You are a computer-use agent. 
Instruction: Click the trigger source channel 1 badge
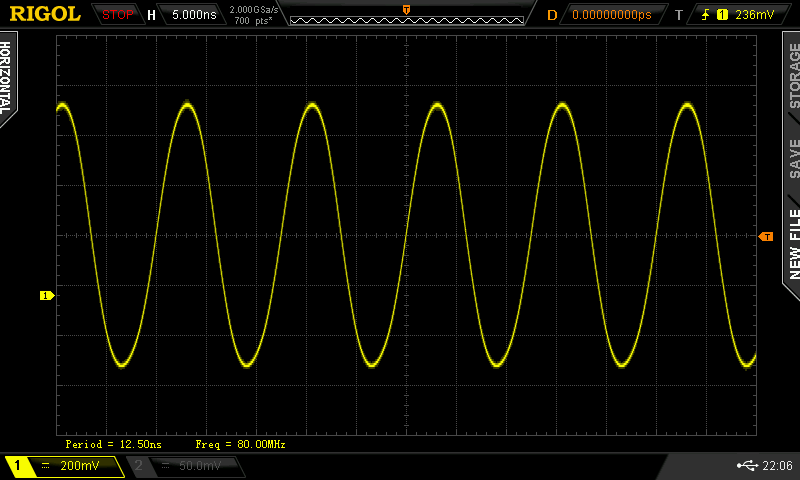tap(722, 15)
